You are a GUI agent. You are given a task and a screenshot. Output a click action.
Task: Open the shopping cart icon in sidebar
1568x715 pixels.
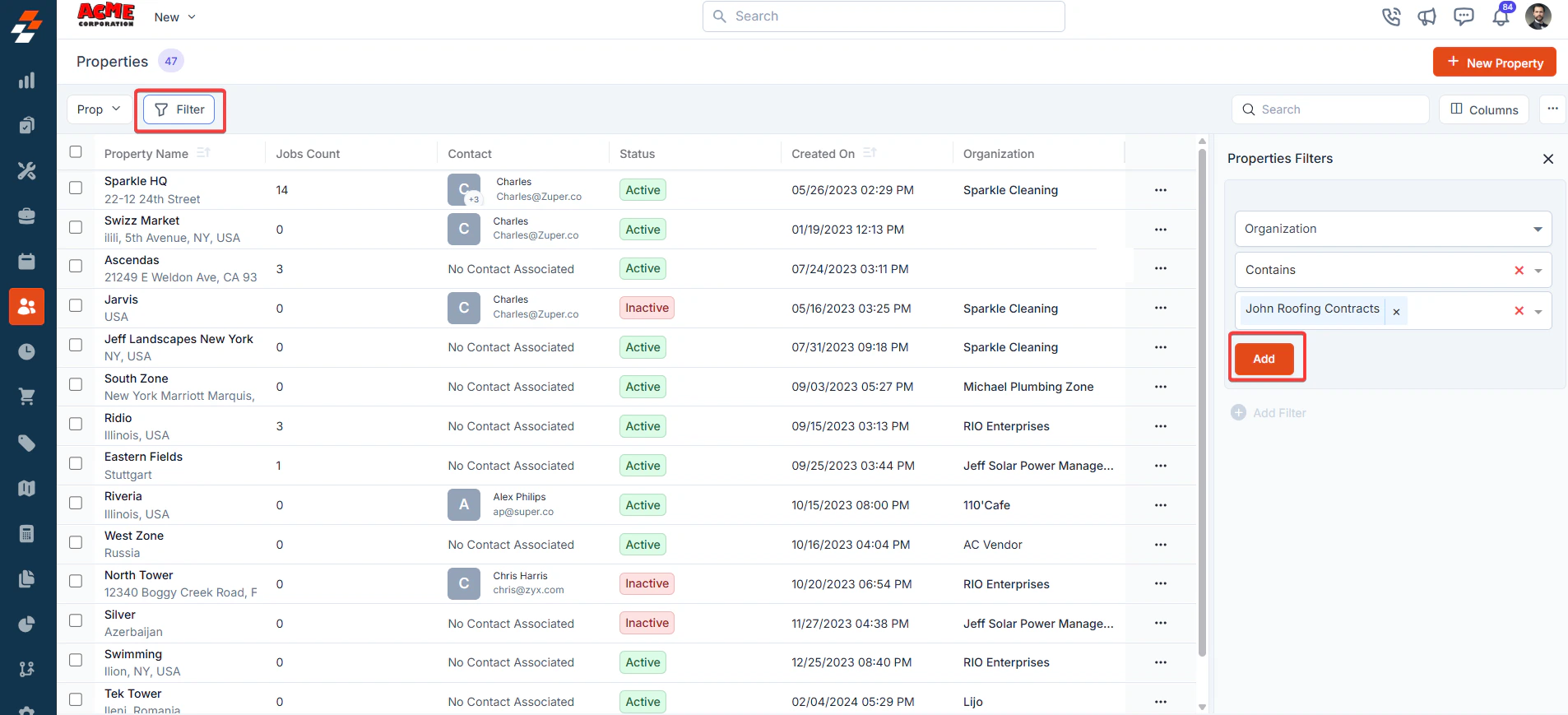click(x=27, y=397)
